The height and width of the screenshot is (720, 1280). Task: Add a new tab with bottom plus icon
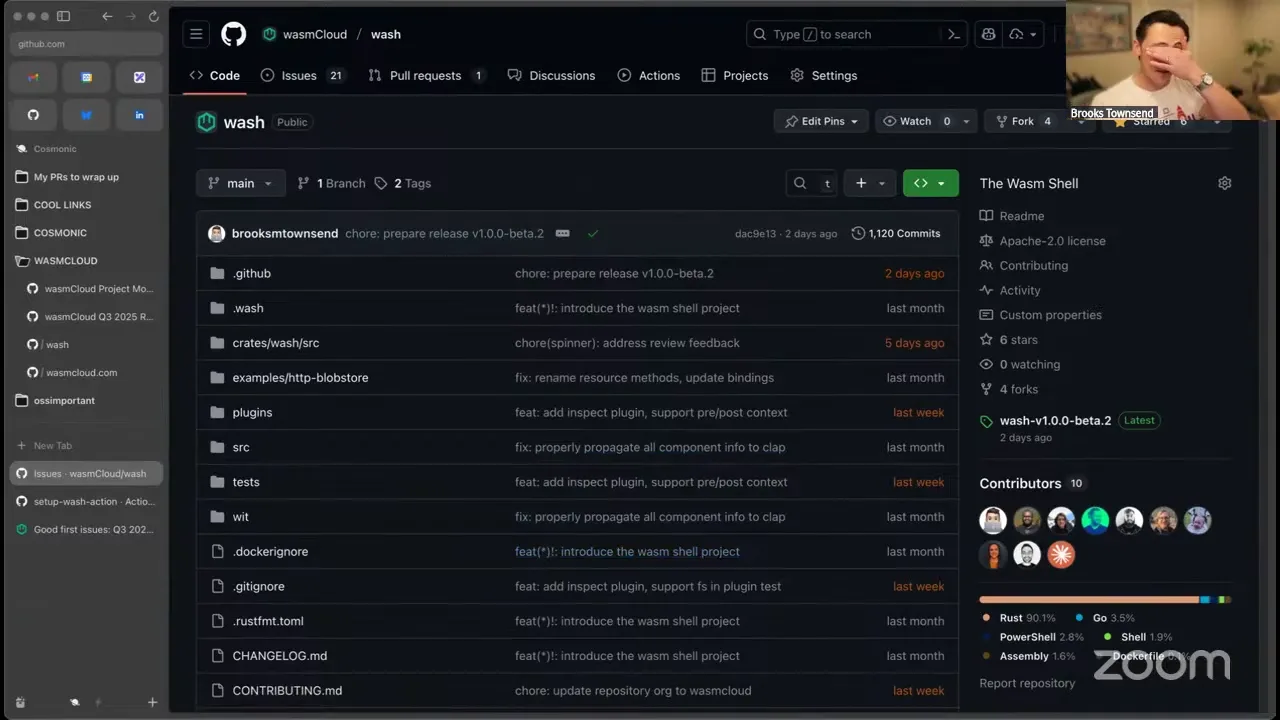pyautogui.click(x=152, y=702)
